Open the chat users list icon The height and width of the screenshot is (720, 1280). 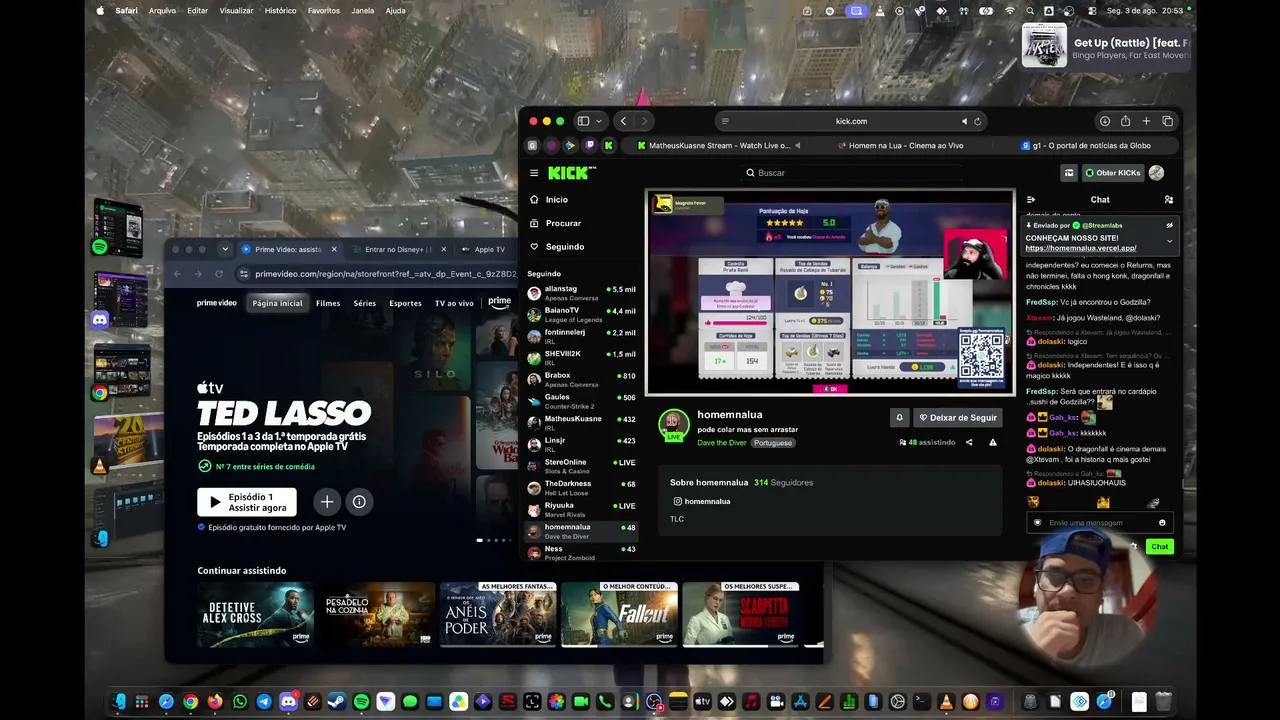pos(1169,200)
